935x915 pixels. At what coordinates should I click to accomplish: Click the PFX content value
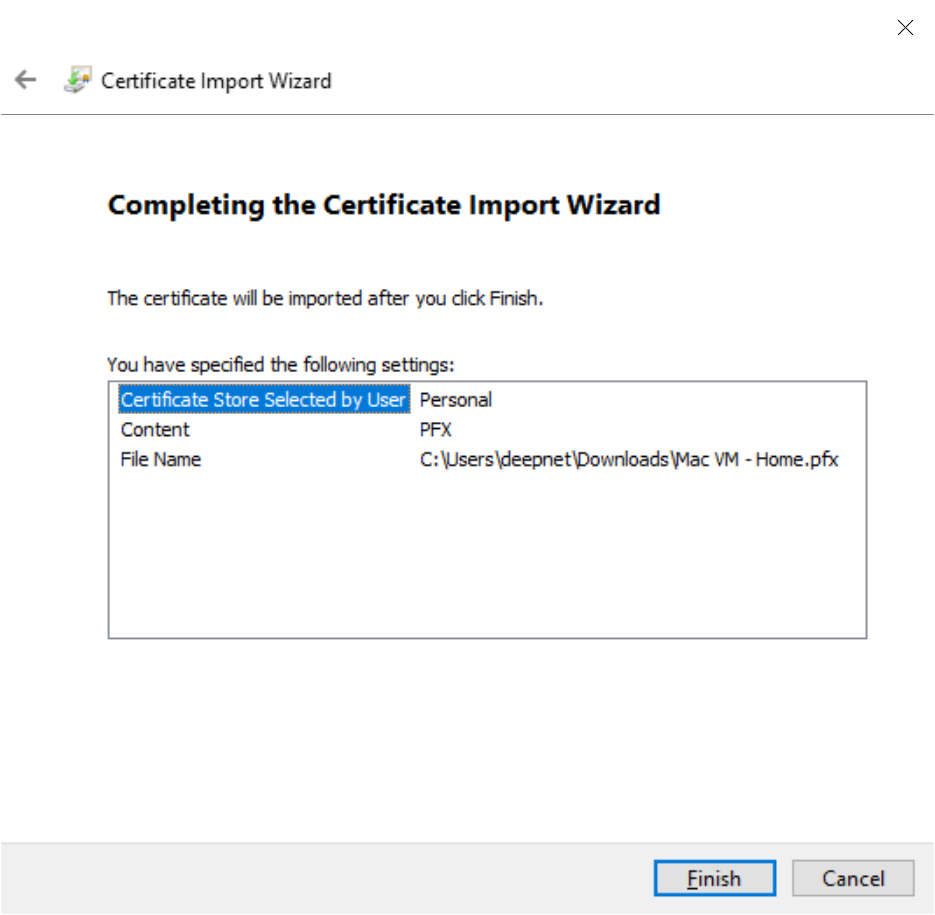436,430
